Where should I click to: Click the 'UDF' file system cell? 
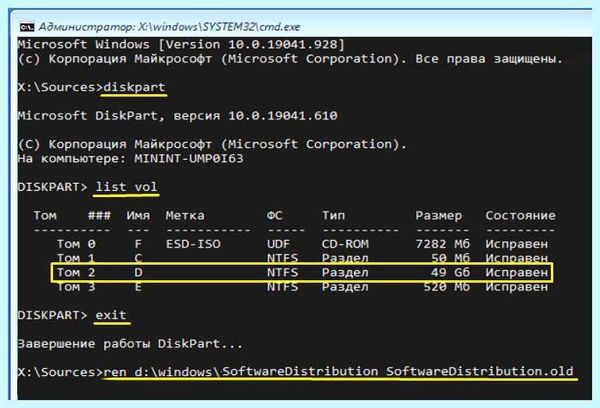coord(278,244)
